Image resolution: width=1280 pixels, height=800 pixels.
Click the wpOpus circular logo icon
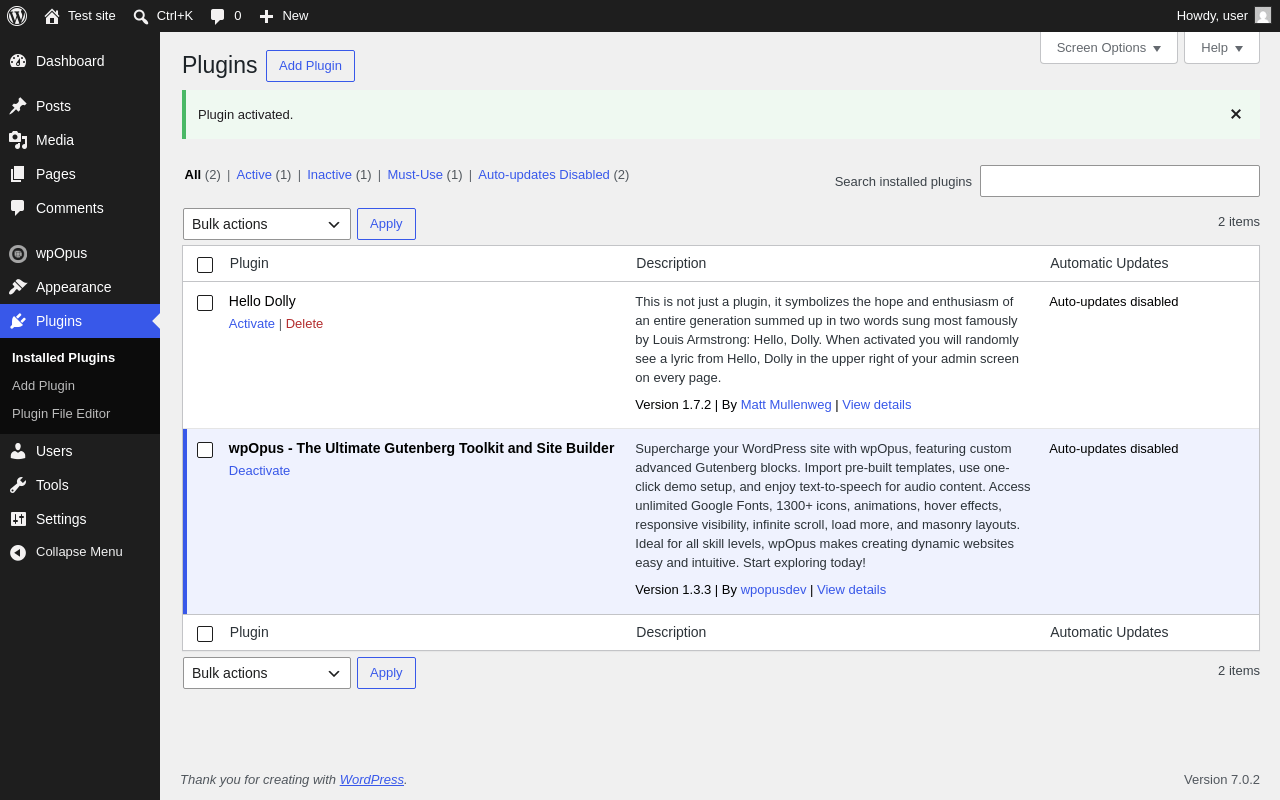click(18, 254)
